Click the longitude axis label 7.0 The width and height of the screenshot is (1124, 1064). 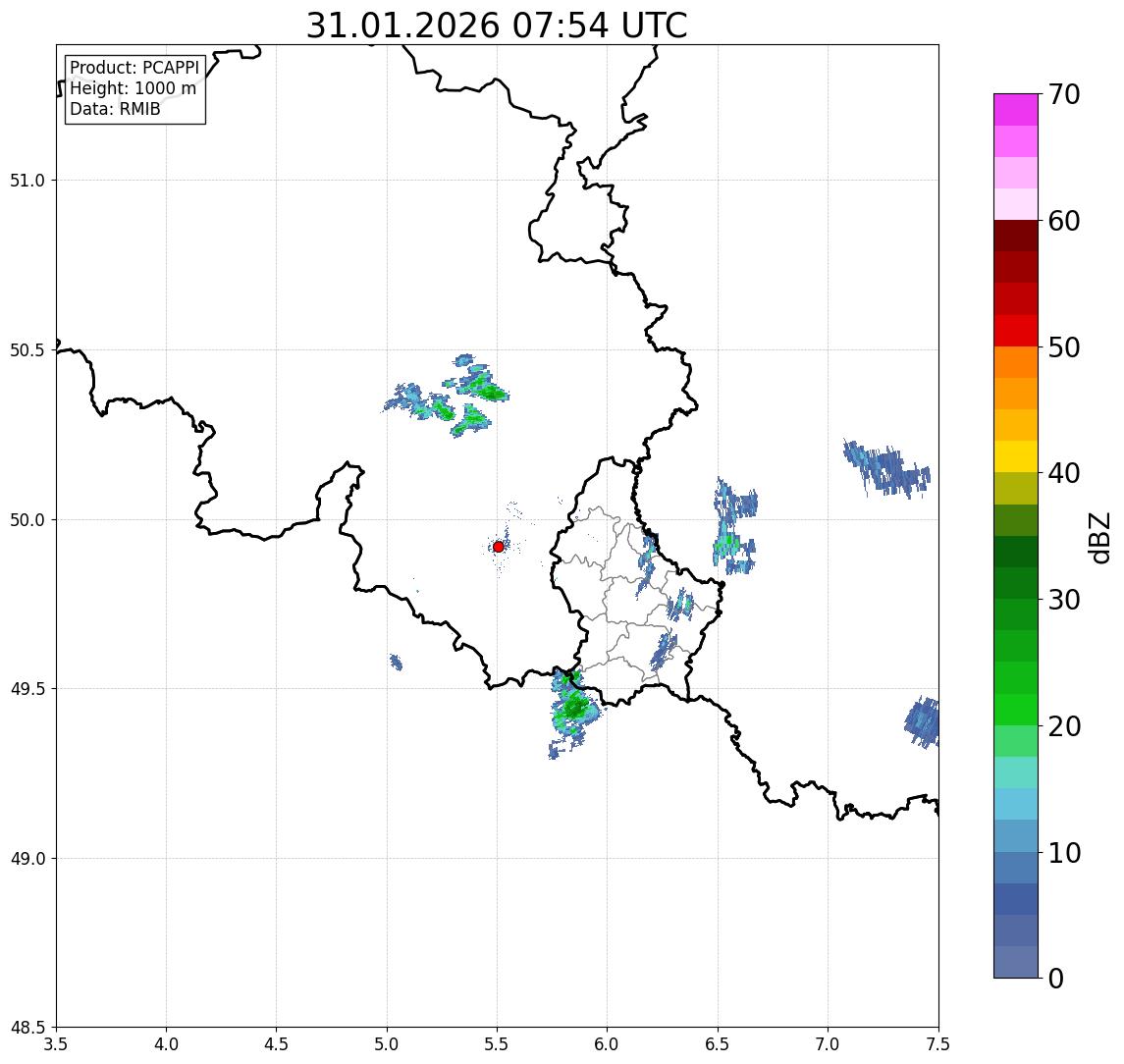click(x=828, y=1044)
